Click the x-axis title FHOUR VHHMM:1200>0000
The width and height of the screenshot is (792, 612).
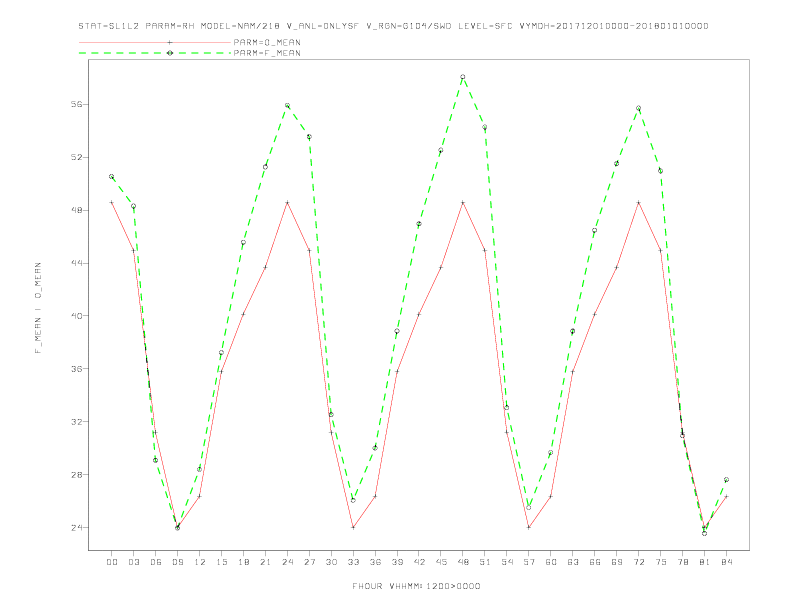pos(416,586)
